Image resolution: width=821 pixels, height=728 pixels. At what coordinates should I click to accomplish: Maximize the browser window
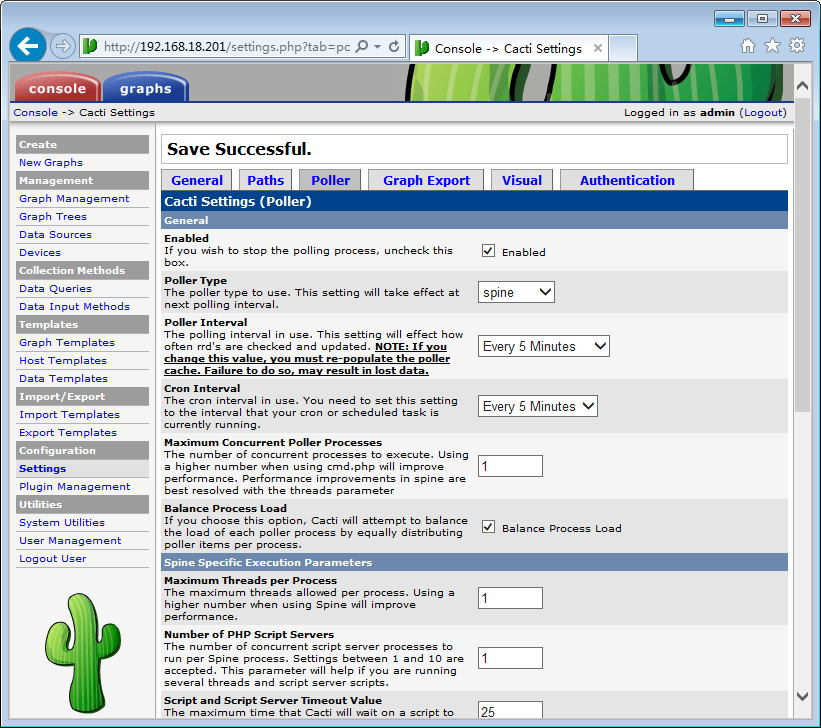(x=762, y=19)
